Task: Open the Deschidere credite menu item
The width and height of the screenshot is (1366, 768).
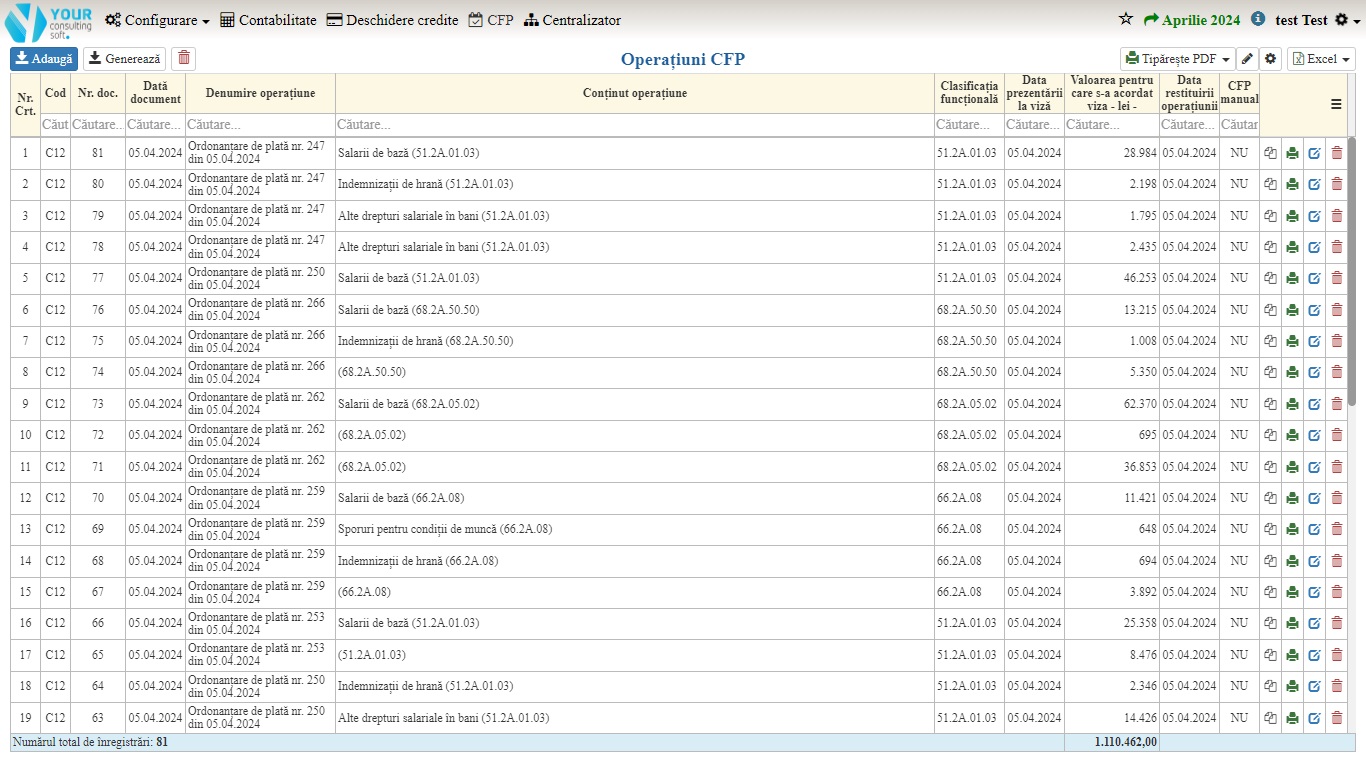Action: 392,20
